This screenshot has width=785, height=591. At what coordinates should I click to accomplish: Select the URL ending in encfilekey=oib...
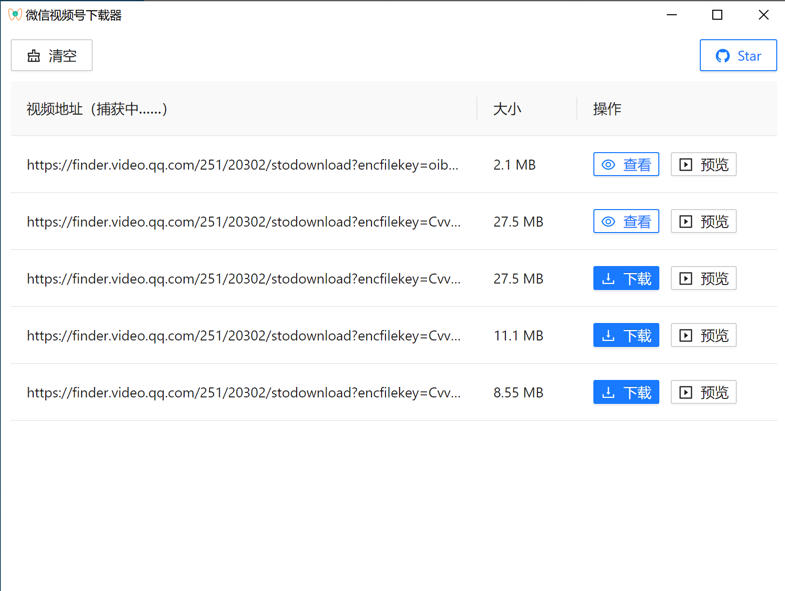243,165
